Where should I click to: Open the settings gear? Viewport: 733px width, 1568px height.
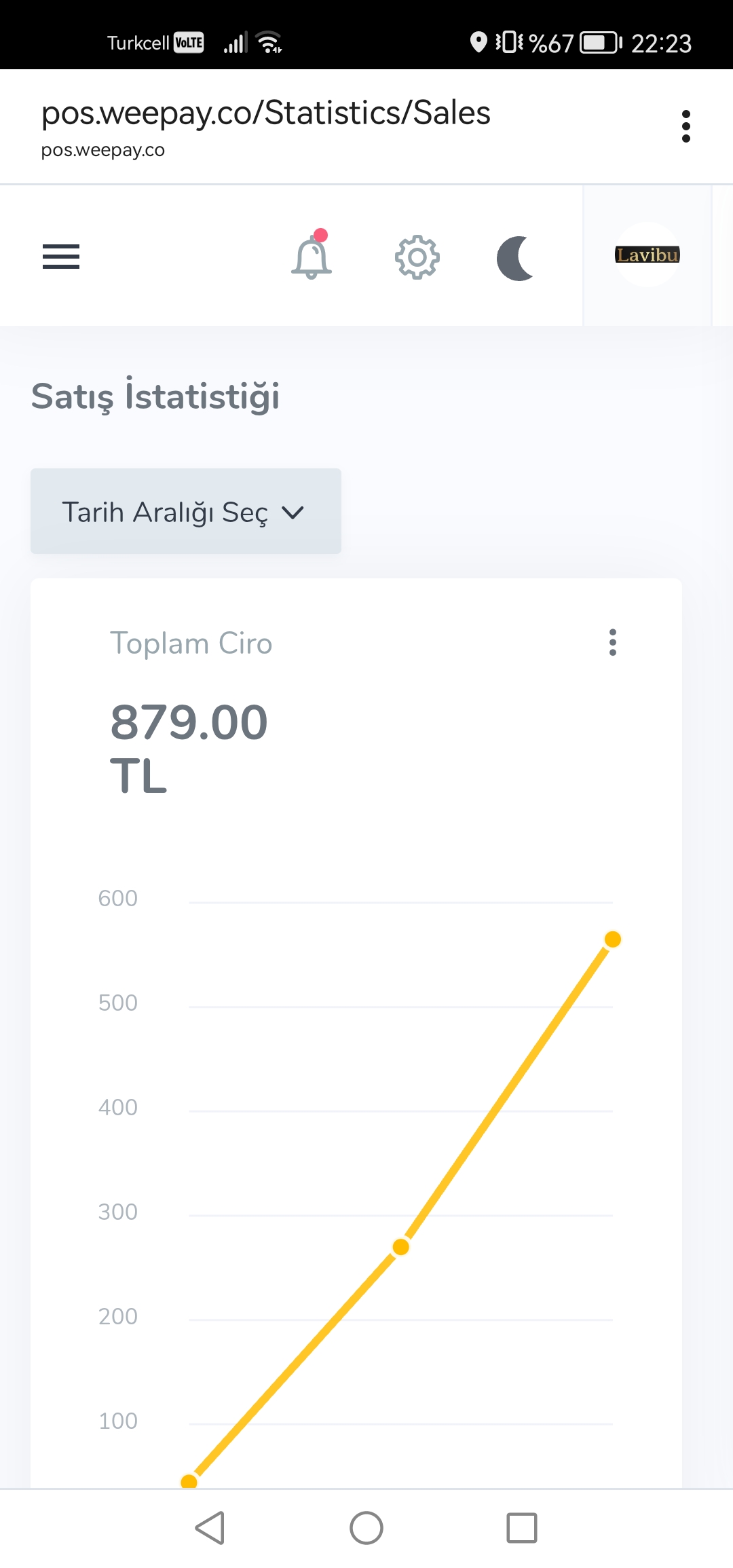[x=417, y=257]
